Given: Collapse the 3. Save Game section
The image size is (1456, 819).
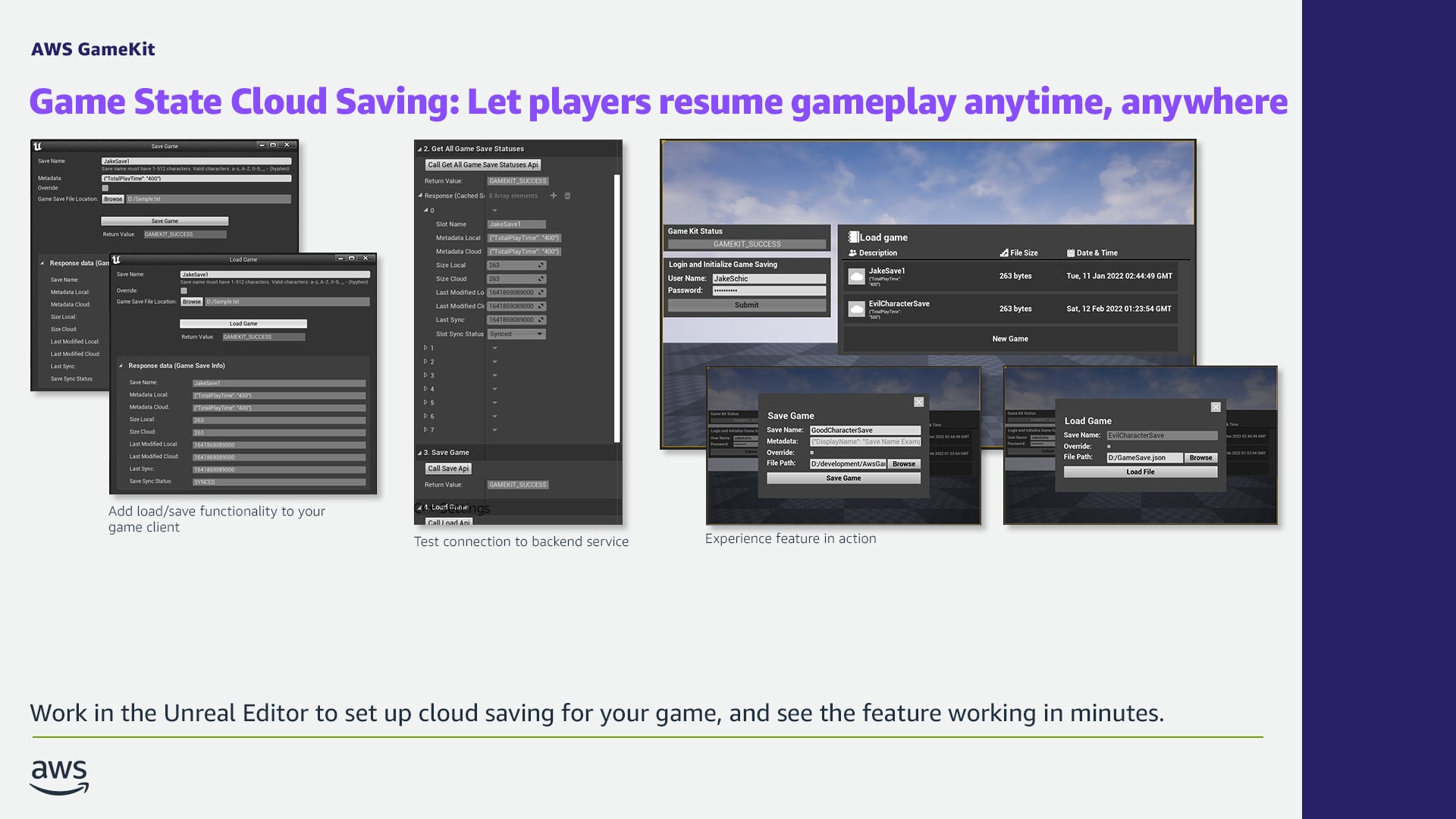Looking at the screenshot, I should pyautogui.click(x=419, y=453).
